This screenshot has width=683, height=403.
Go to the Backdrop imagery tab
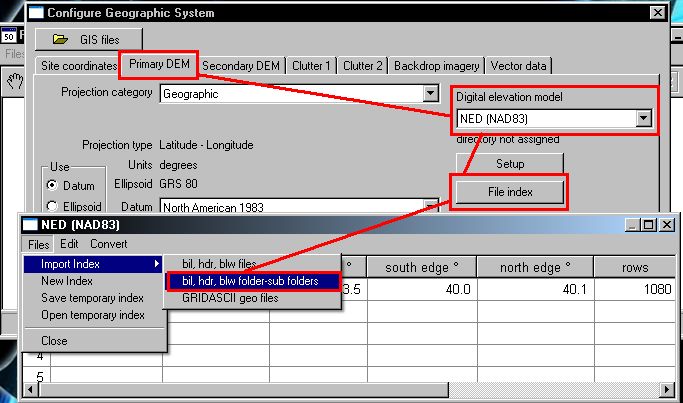(437, 66)
